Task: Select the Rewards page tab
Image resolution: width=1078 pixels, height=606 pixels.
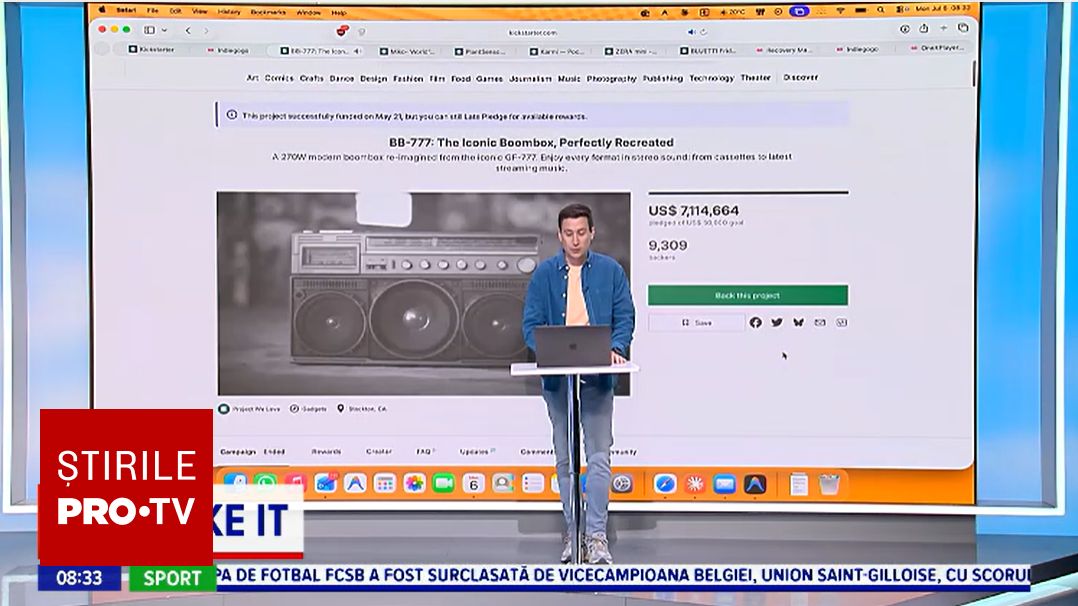Action: click(x=326, y=452)
